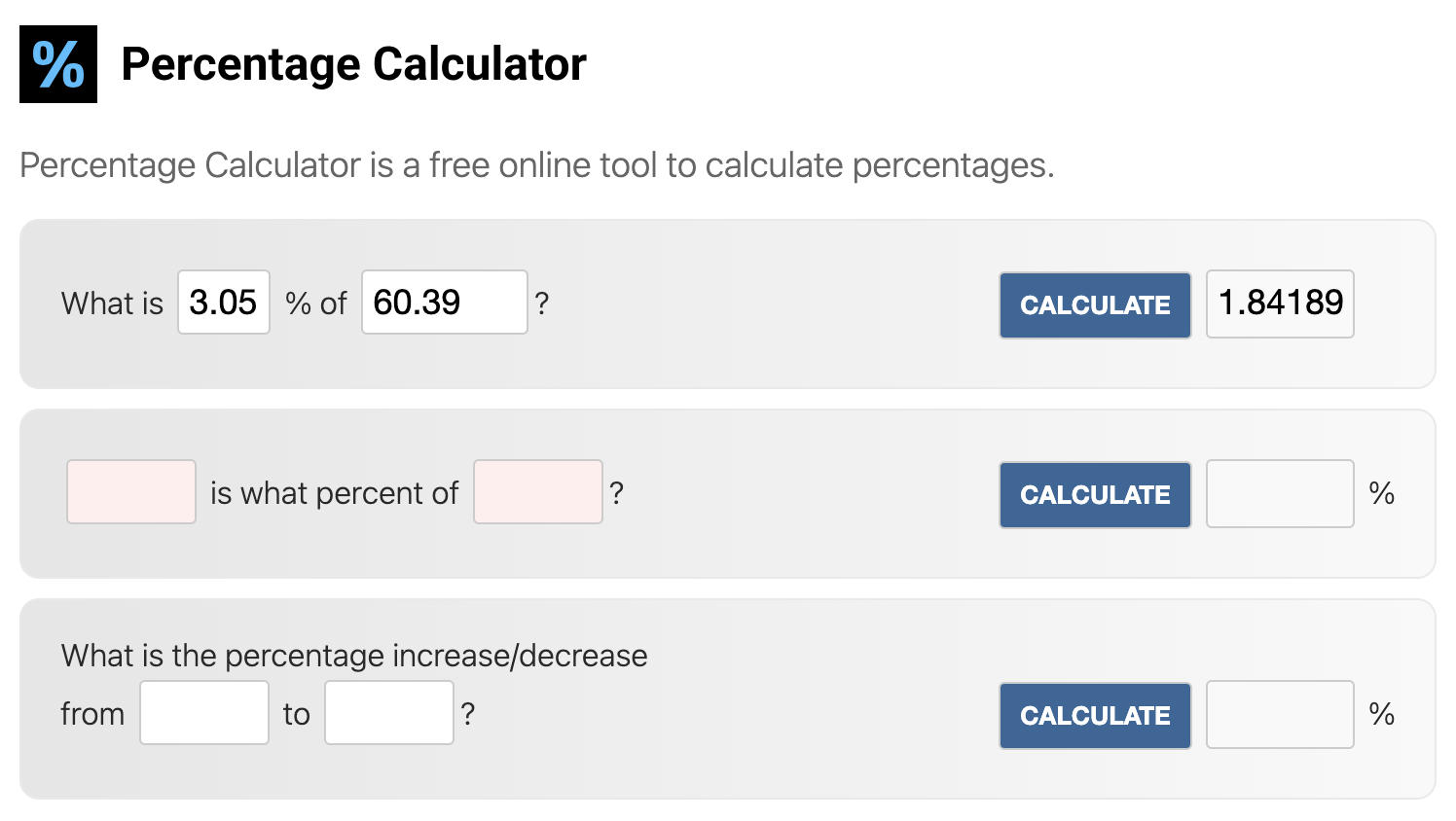1456x821 pixels.
Task: Click the blue percent sign logo icon
Action: pyautogui.click(x=58, y=64)
